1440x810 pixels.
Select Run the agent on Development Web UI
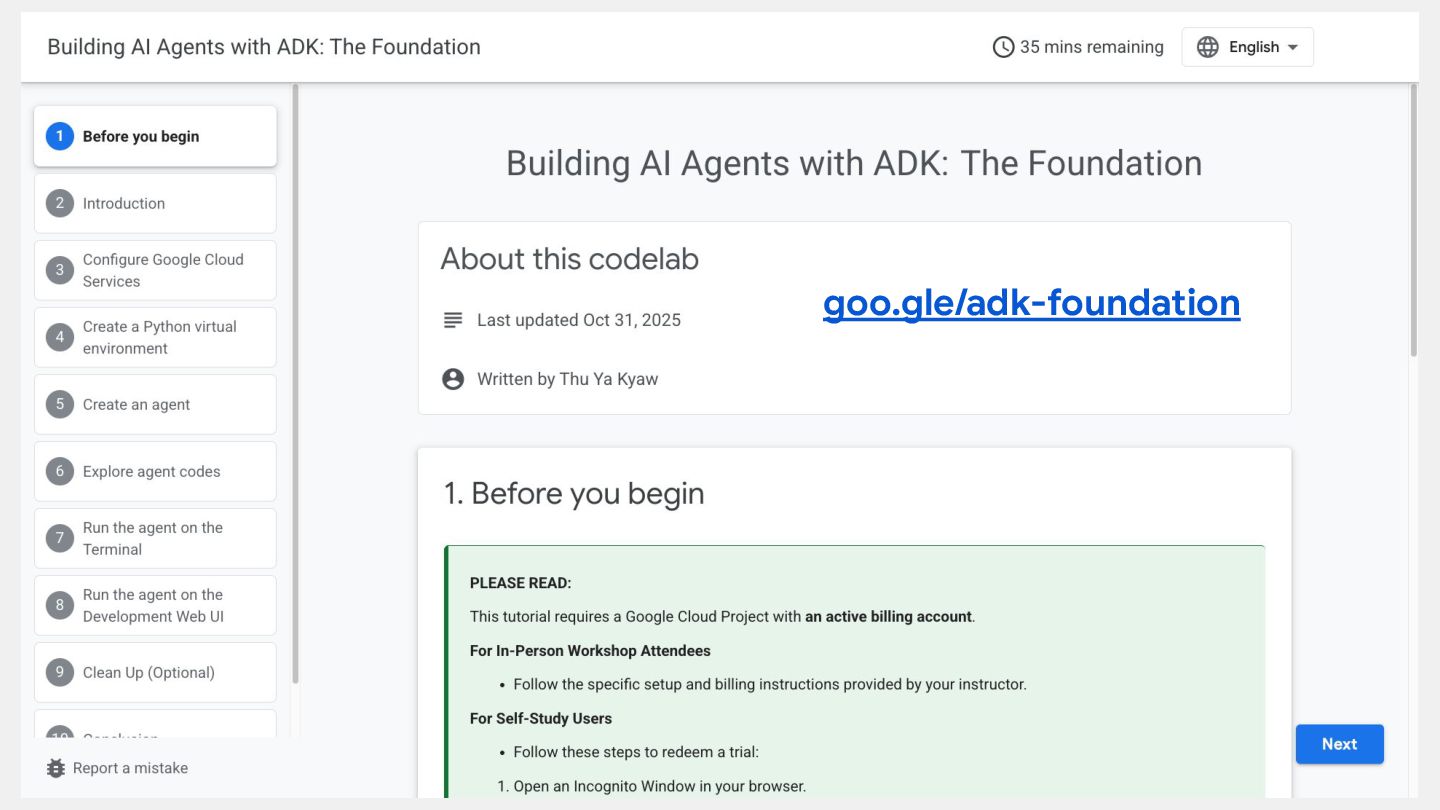coord(155,605)
